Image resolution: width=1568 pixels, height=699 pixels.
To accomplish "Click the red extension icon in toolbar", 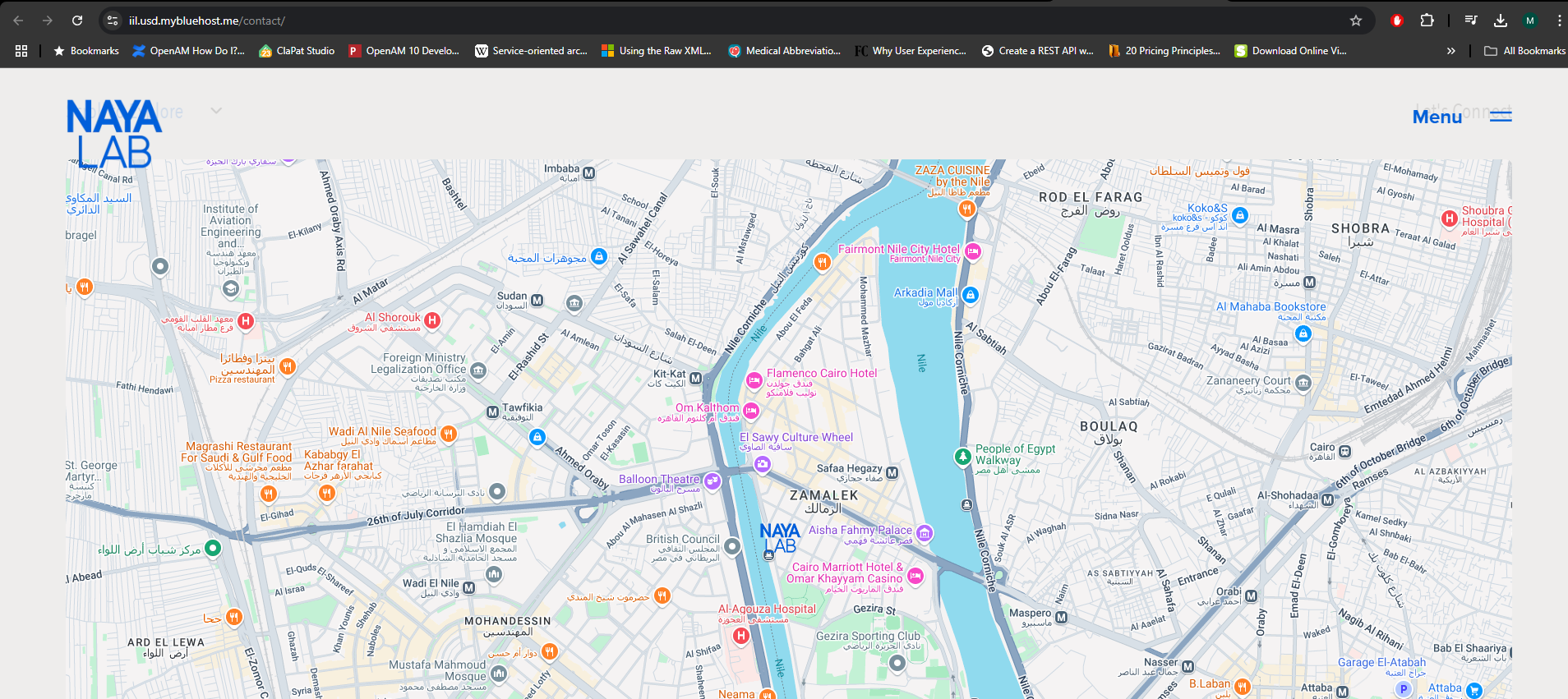I will (1396, 21).
